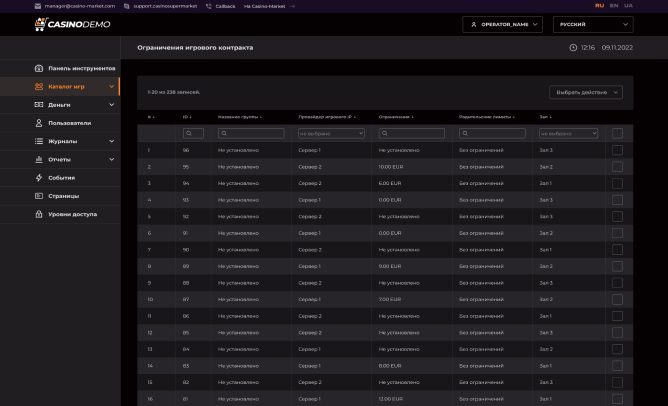This screenshot has height=406, width=668.
Task: Check the checkbox for row ID 96
Action: [x=617, y=150]
